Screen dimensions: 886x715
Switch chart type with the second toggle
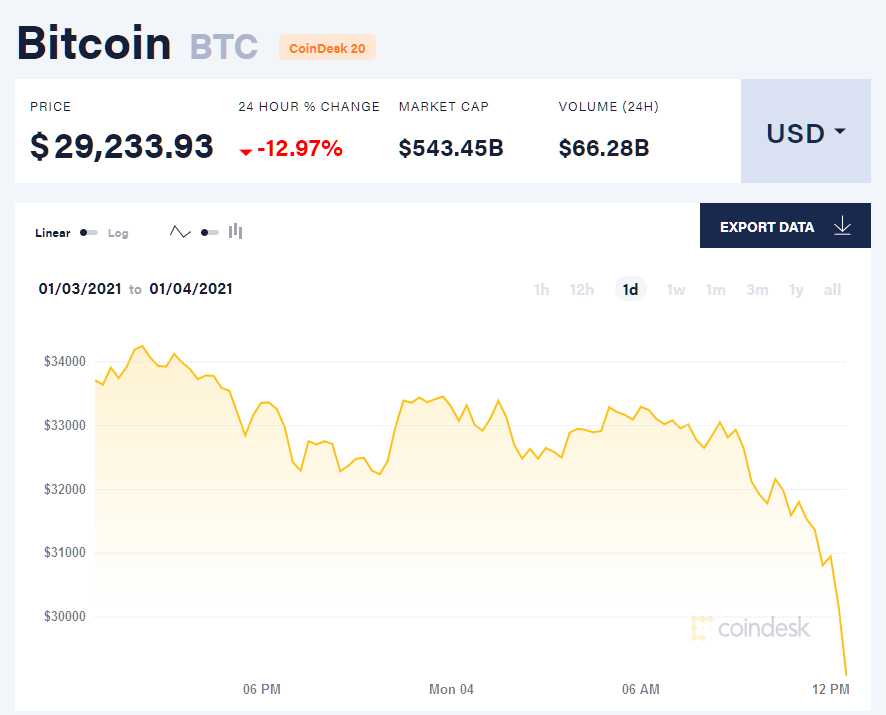click(x=208, y=231)
